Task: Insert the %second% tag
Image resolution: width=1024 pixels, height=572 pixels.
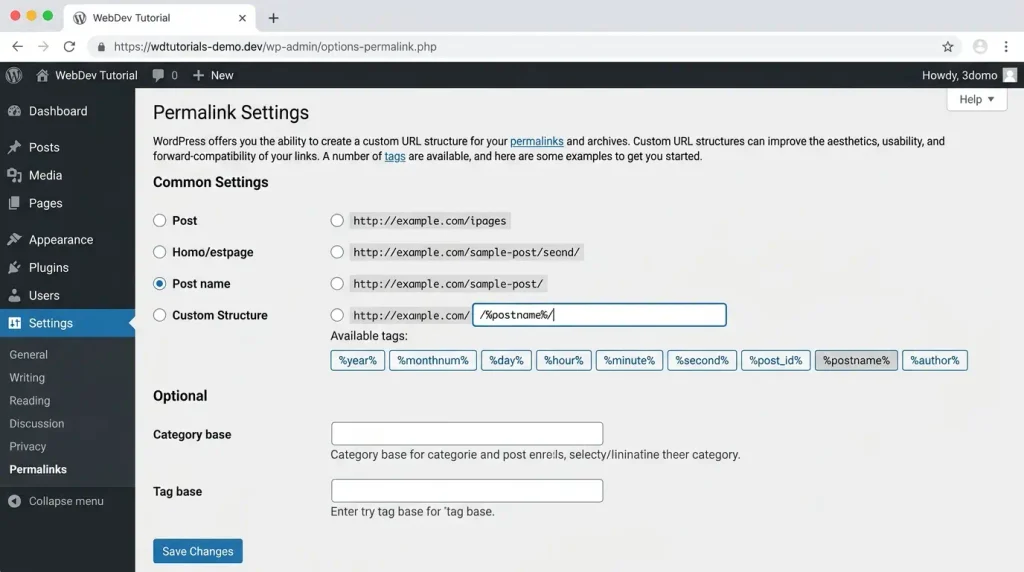Action: pyautogui.click(x=701, y=360)
